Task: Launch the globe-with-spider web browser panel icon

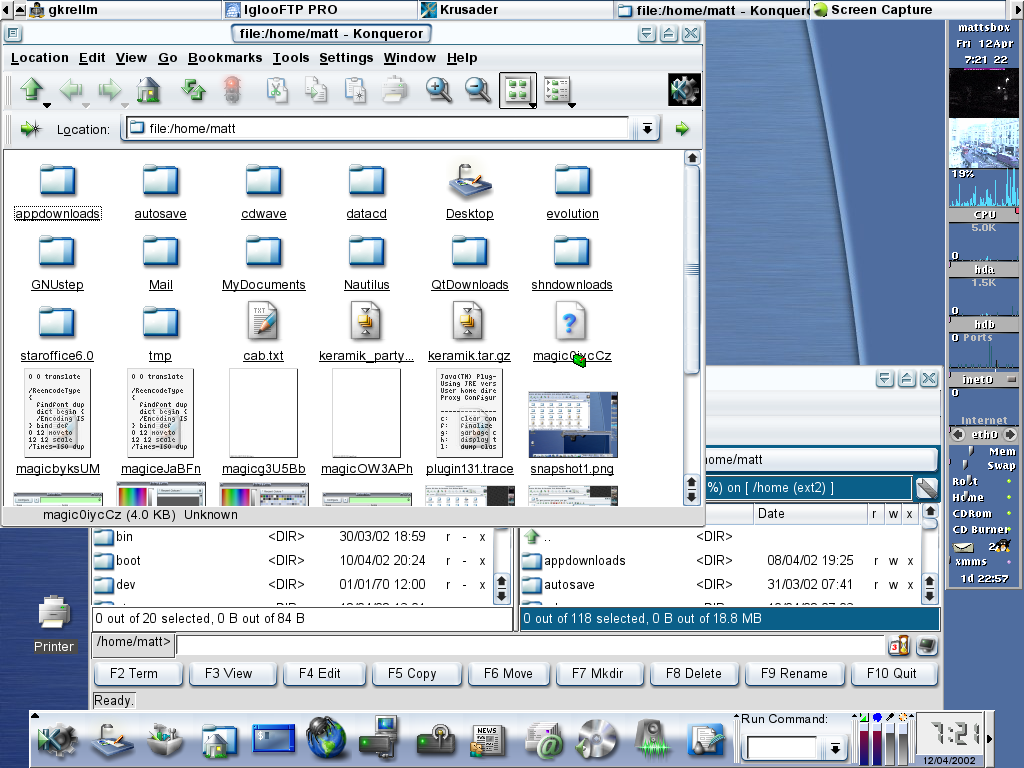Action: 327,738
